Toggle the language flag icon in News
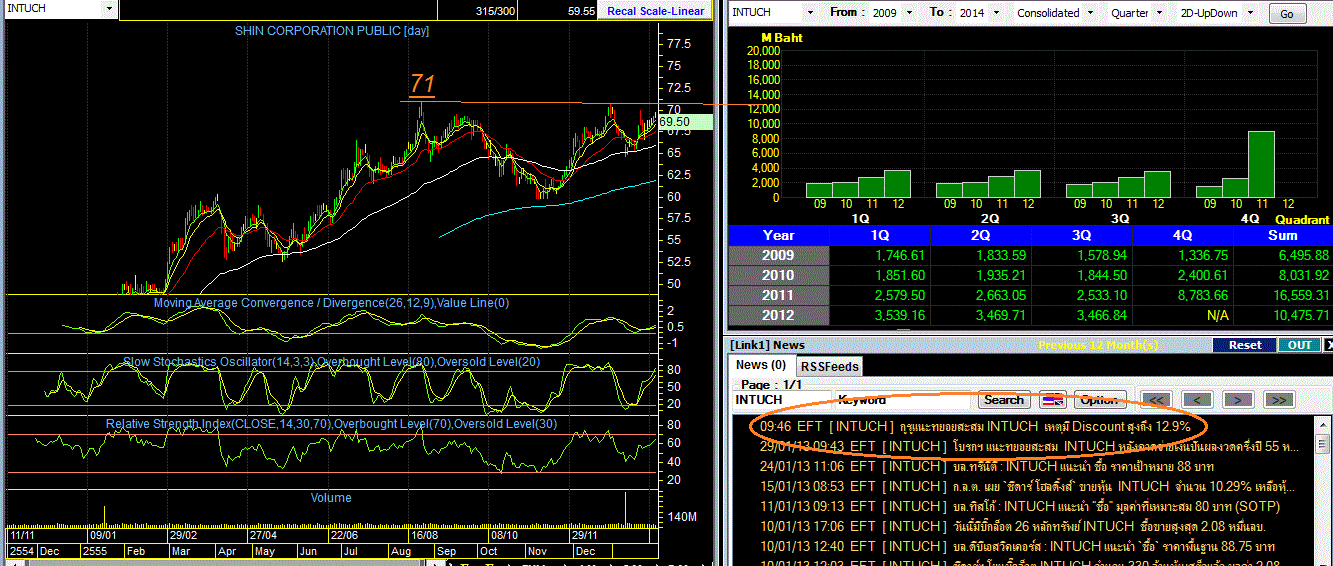Image resolution: width=1333 pixels, height=566 pixels. pyautogui.click(x=1052, y=400)
